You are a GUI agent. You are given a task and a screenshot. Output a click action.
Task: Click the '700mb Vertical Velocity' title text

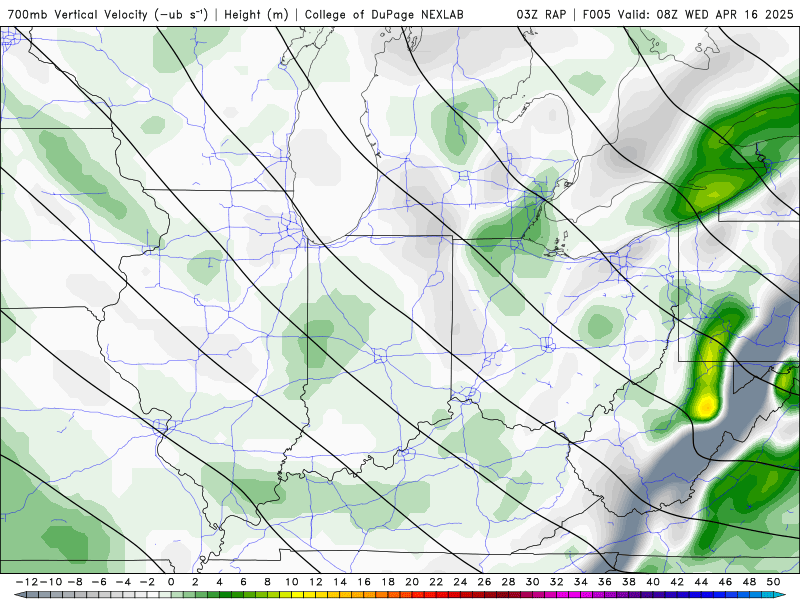point(78,14)
